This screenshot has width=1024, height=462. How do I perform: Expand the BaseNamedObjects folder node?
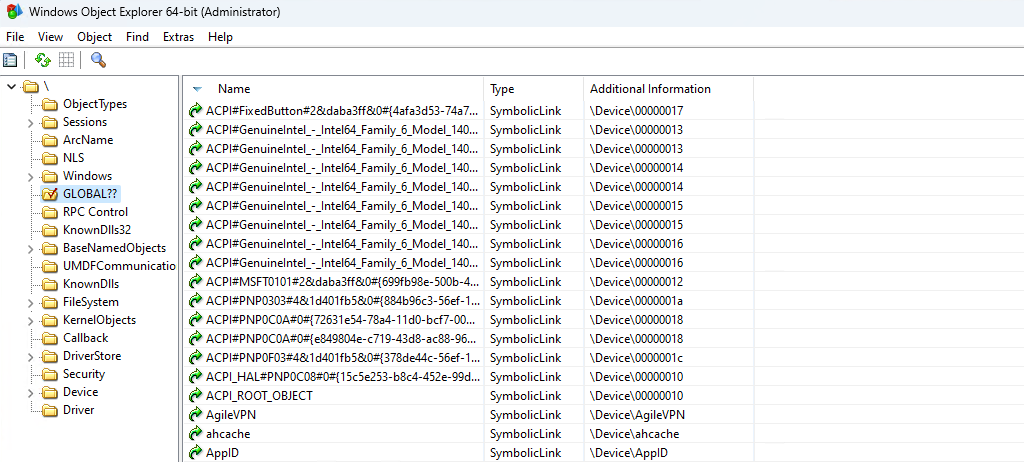pos(30,248)
